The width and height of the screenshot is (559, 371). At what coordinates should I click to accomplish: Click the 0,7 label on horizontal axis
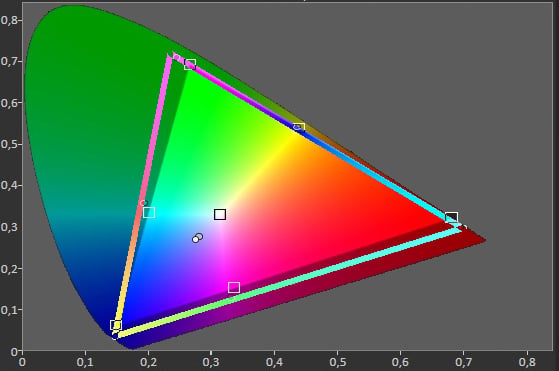click(463, 362)
